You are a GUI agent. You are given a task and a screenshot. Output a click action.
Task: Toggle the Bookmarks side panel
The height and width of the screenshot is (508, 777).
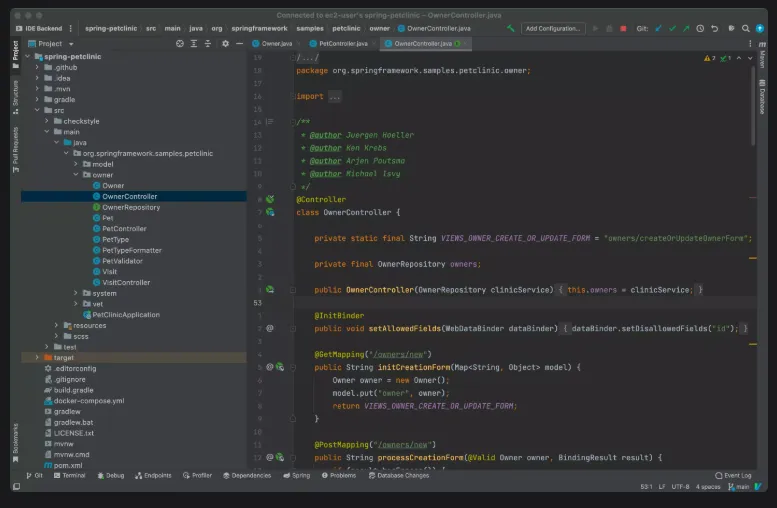click(x=15, y=443)
